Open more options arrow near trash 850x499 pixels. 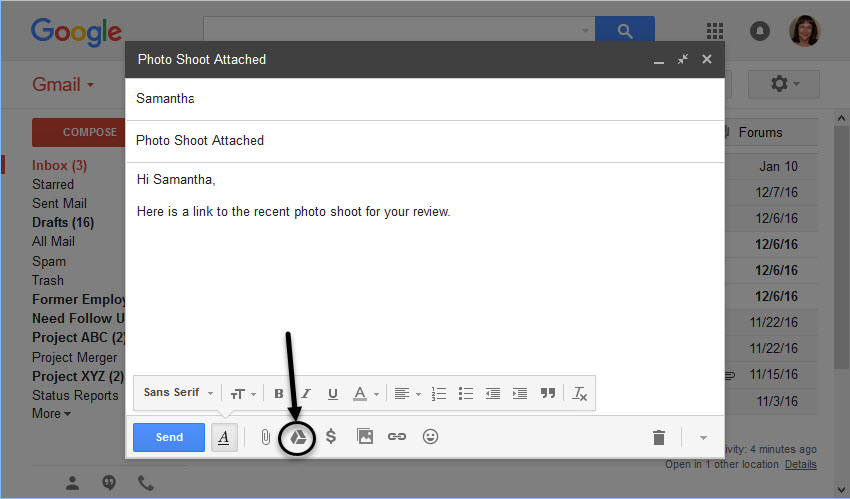click(703, 438)
